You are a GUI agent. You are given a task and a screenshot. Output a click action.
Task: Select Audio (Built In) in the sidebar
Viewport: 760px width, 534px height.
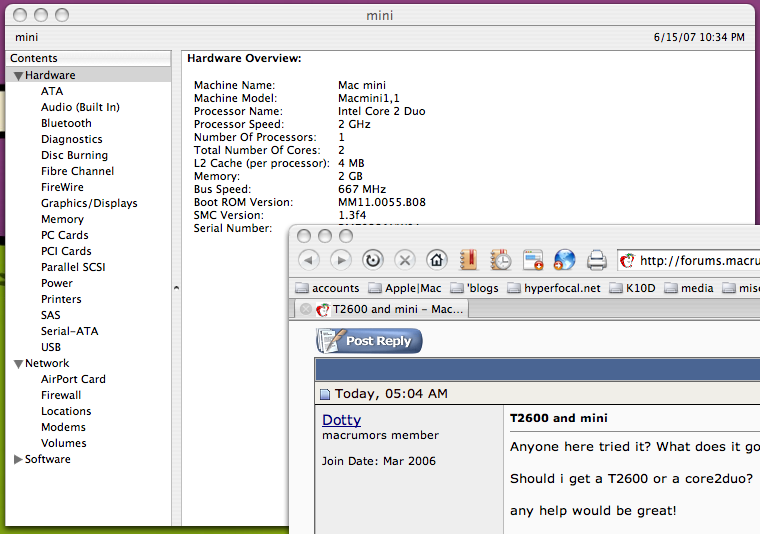[80, 107]
